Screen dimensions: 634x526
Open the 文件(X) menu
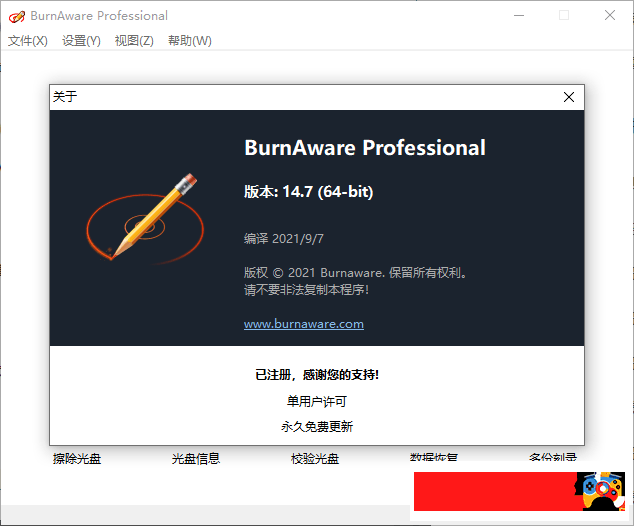point(27,40)
